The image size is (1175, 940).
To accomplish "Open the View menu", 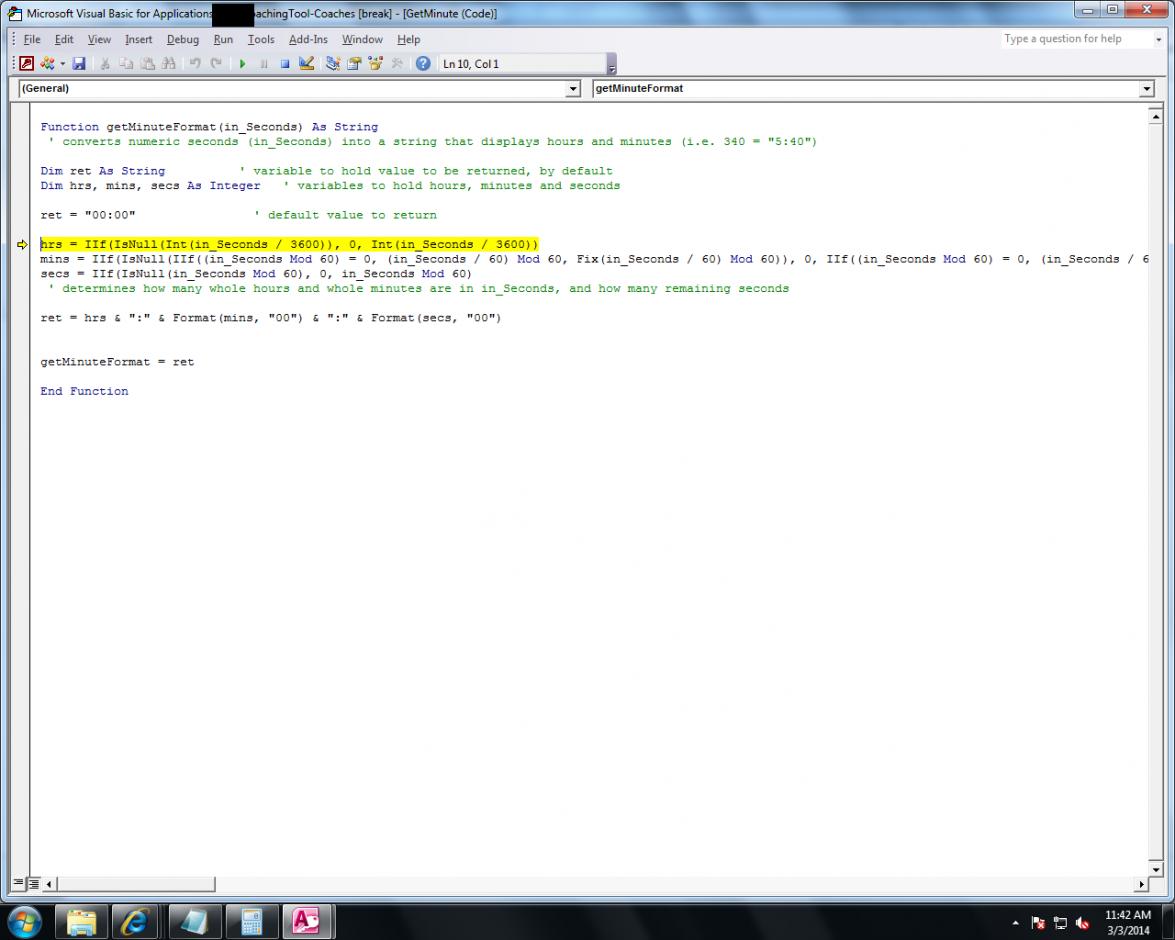I will tap(99, 39).
